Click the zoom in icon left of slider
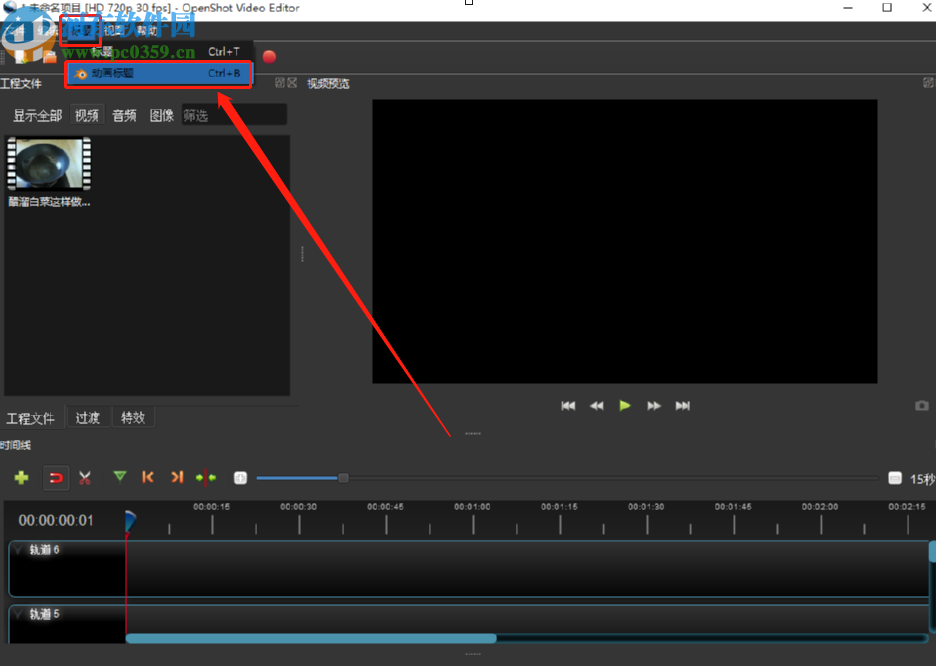Screen dimensions: 936x666 [x=240, y=478]
